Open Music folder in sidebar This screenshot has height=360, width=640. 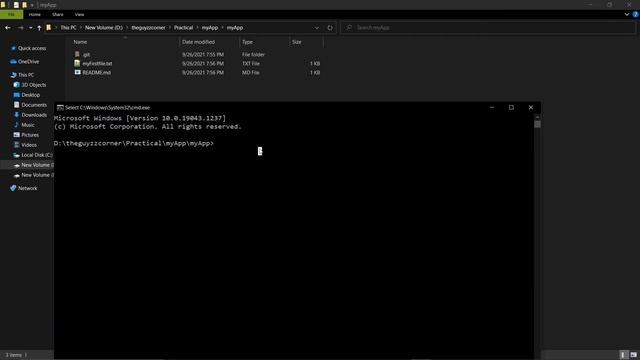(28, 125)
